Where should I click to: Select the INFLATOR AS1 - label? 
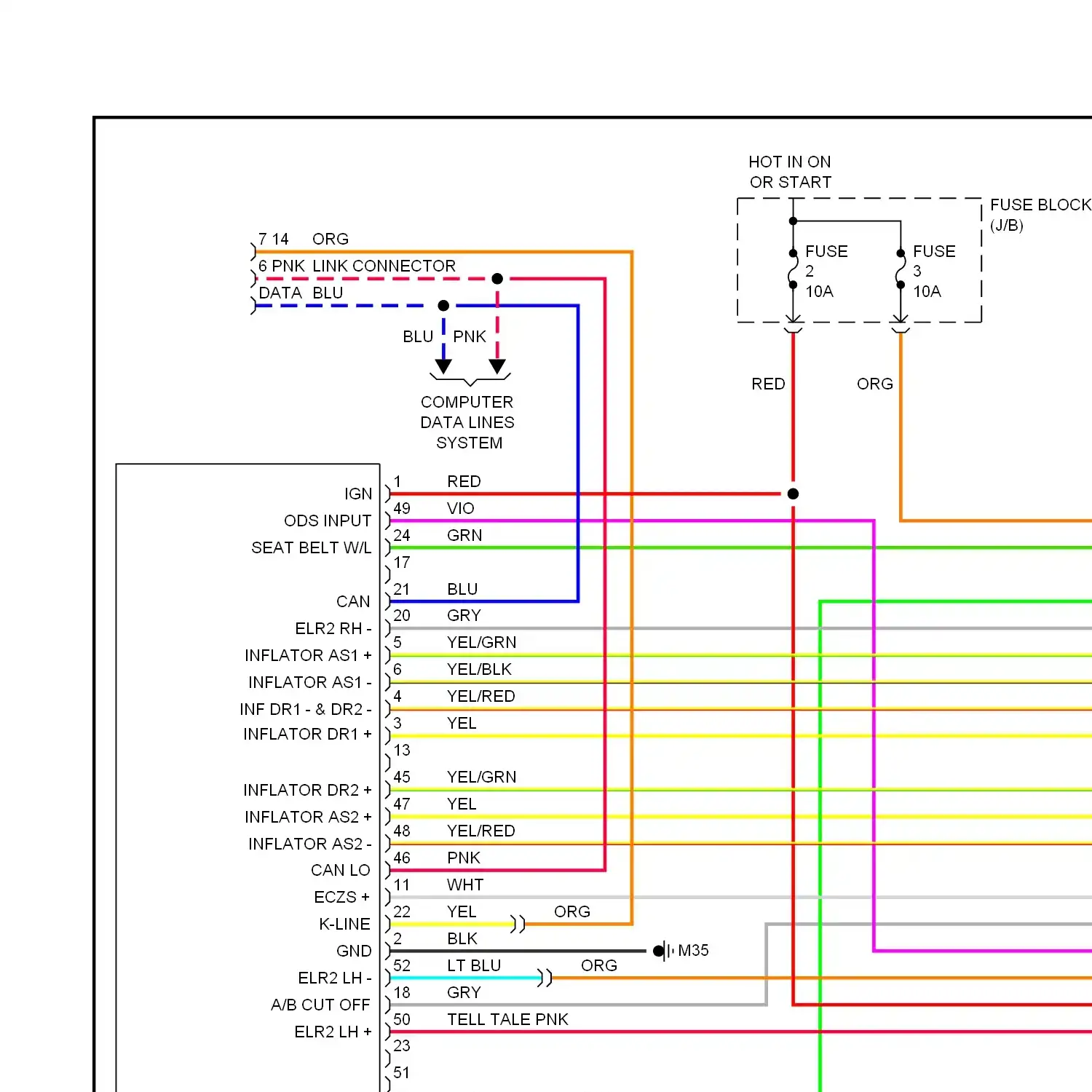point(310,682)
